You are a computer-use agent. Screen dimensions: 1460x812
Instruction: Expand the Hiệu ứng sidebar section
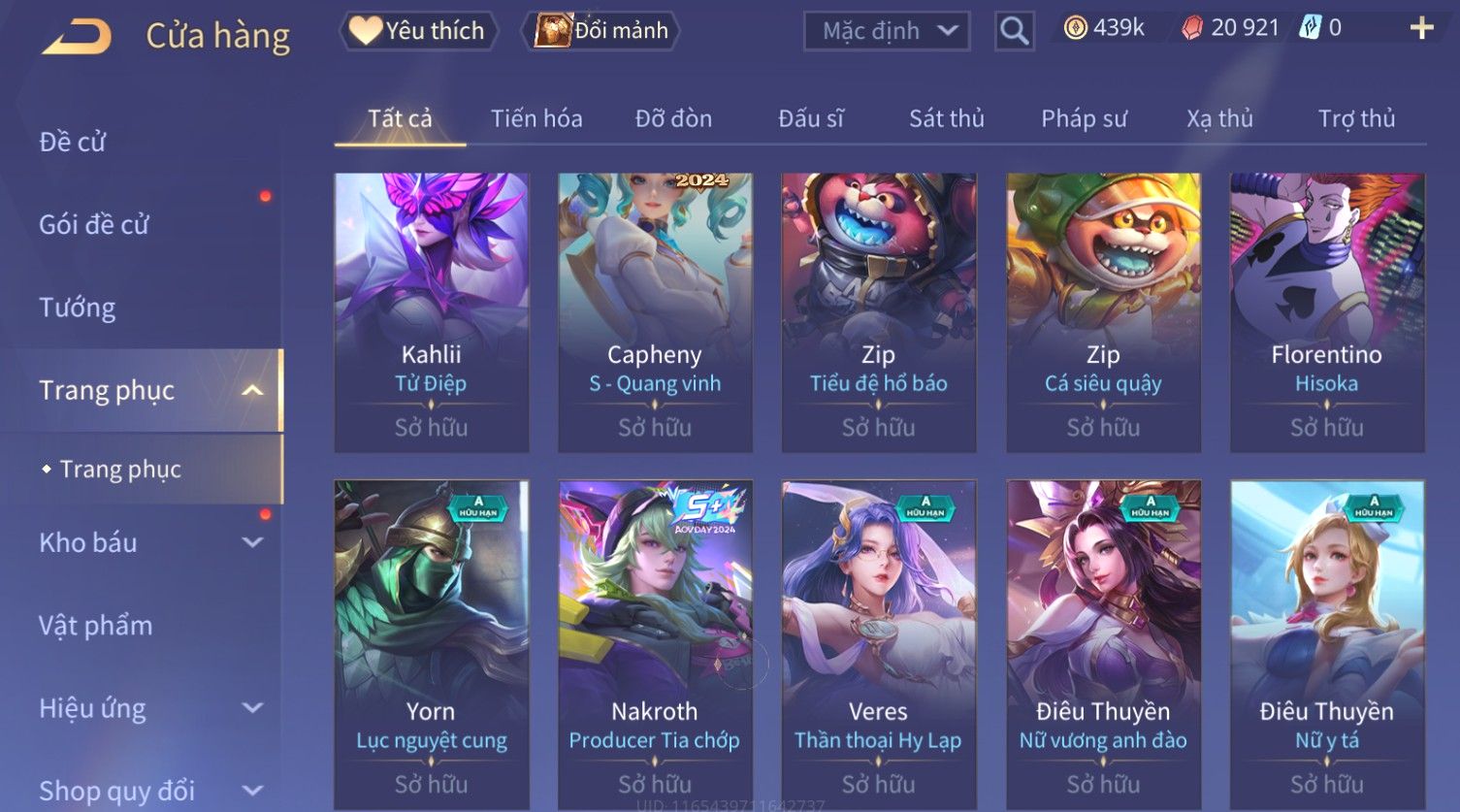click(x=252, y=708)
